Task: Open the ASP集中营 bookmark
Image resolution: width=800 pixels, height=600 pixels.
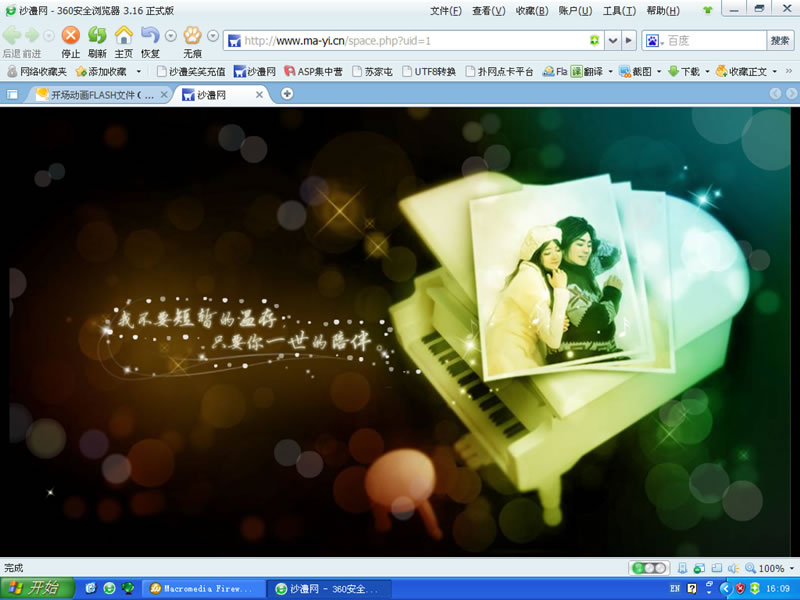Action: 313,72
